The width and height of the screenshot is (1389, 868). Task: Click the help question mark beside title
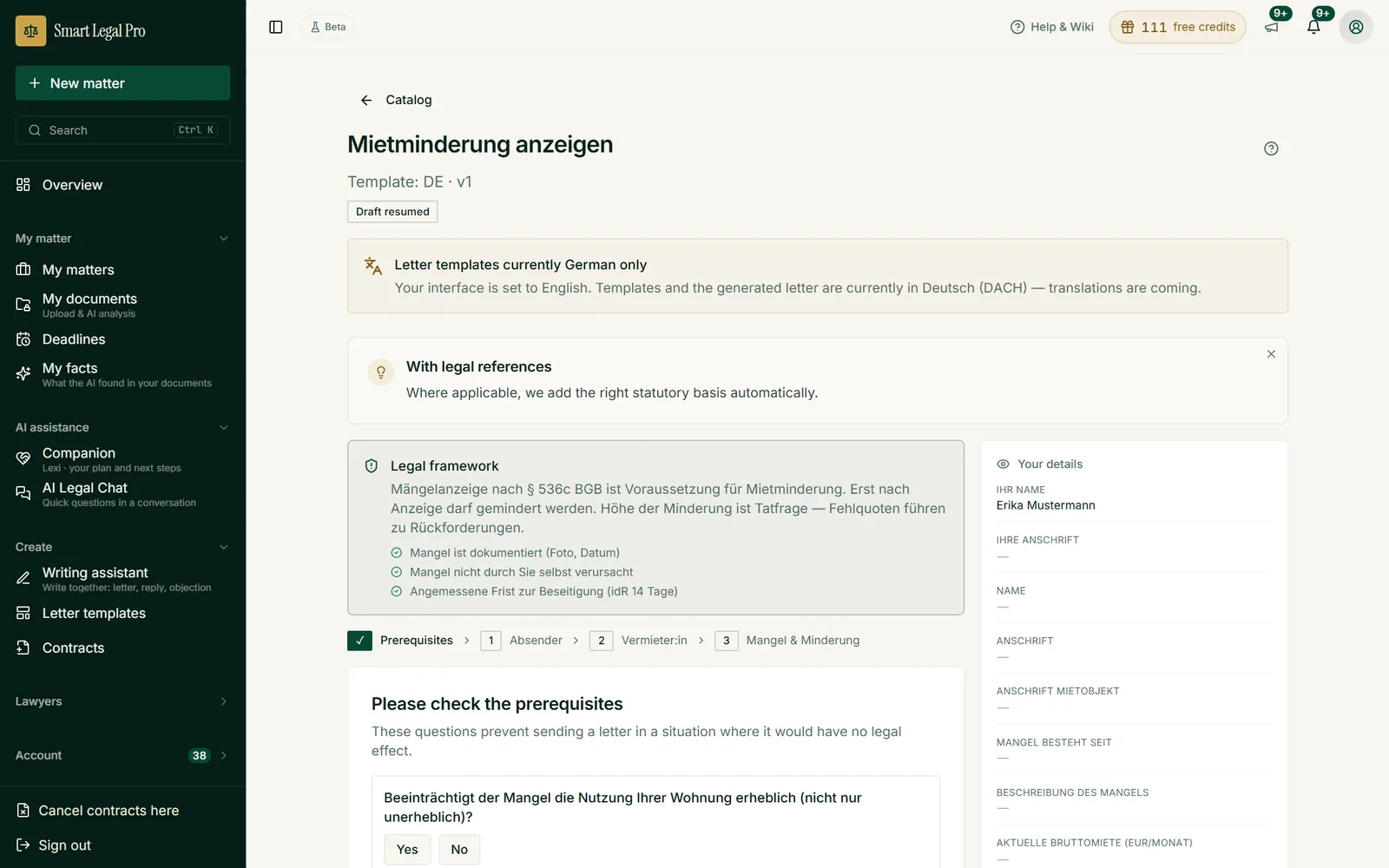pyautogui.click(x=1271, y=148)
